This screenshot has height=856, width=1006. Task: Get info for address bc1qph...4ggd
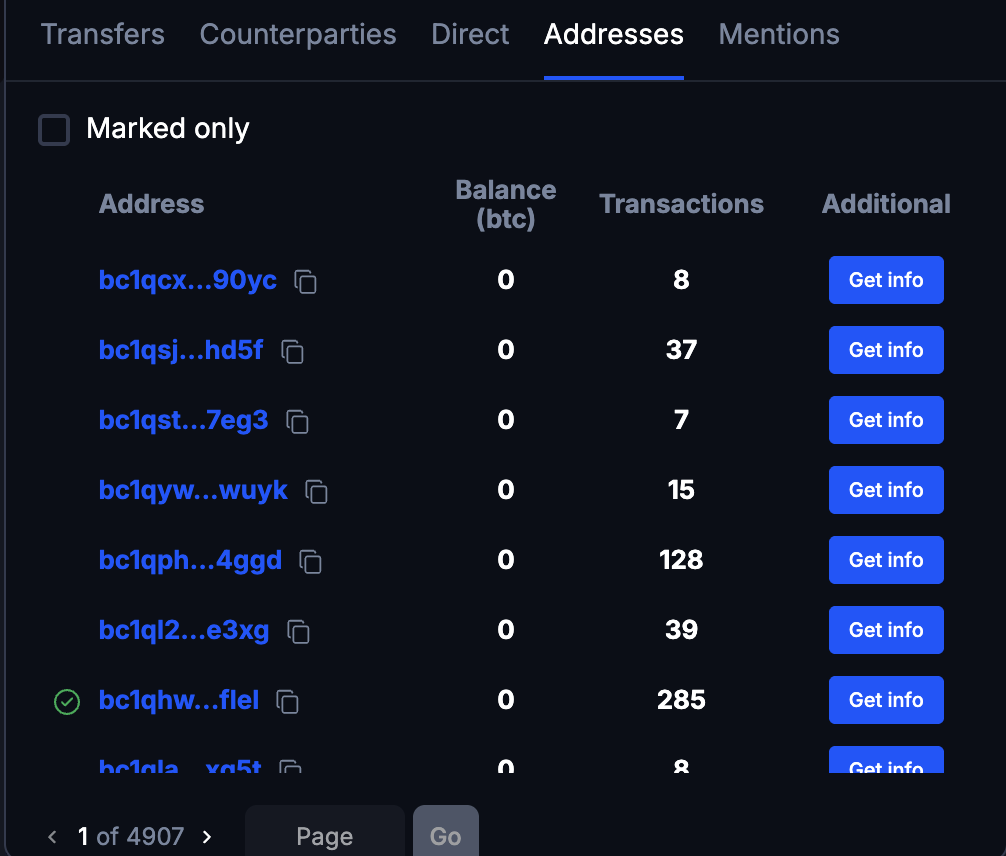tap(886, 560)
